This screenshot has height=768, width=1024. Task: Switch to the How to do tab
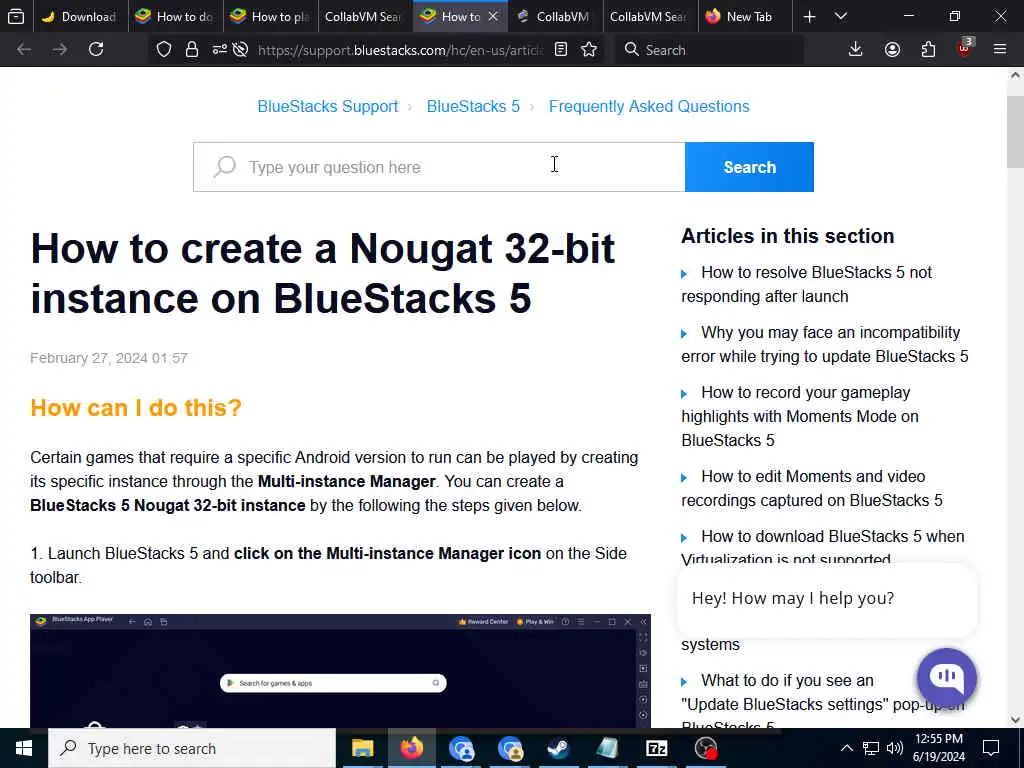174,16
